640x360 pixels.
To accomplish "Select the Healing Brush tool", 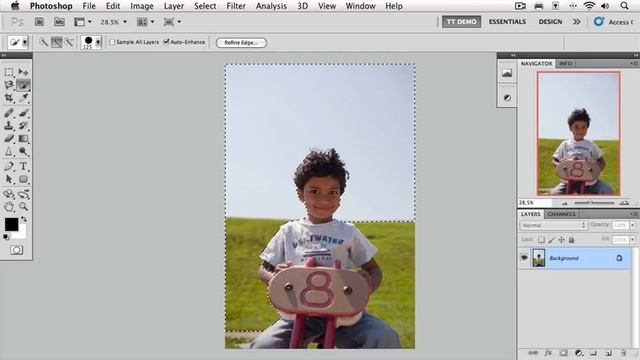I will click(x=9, y=113).
